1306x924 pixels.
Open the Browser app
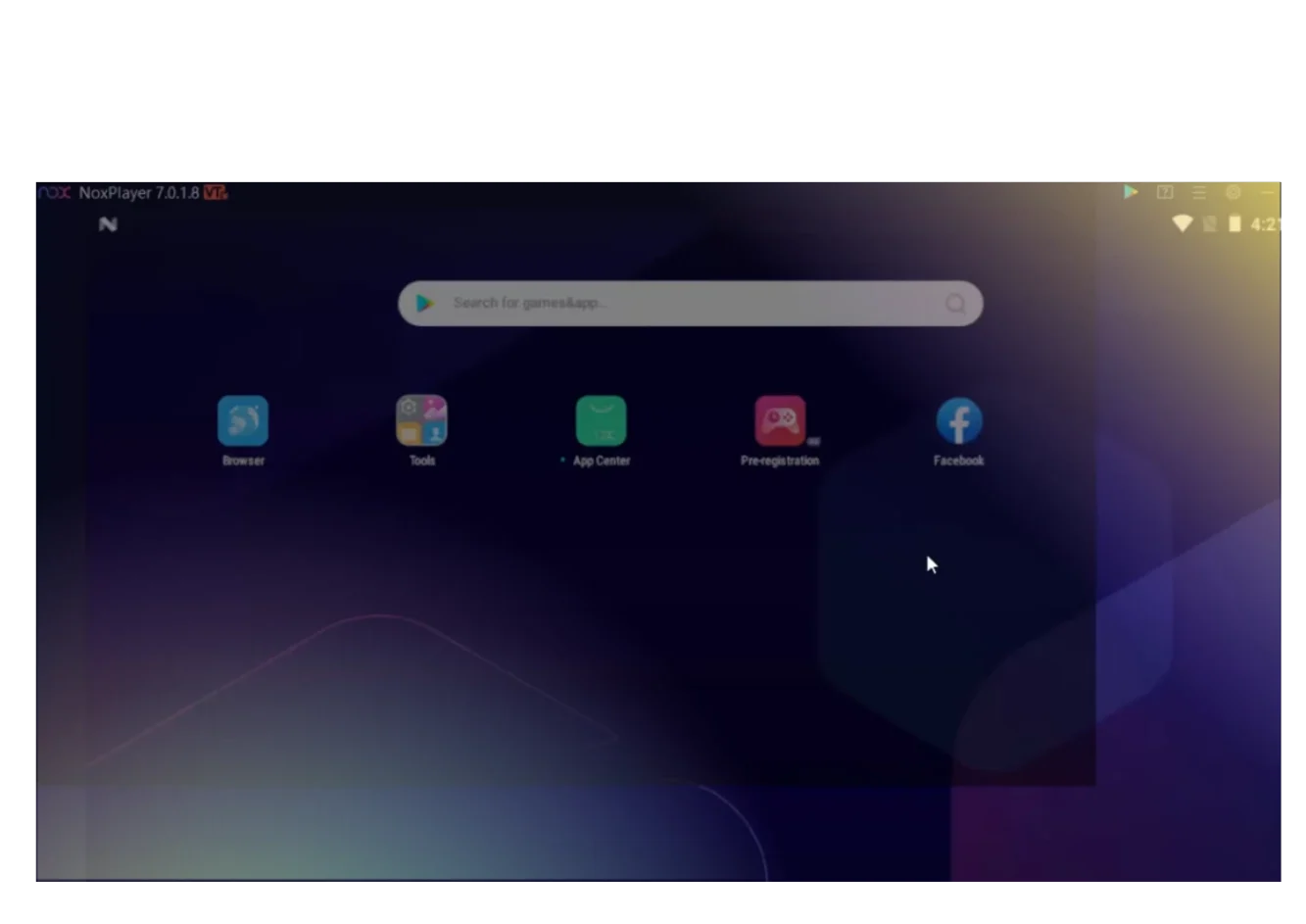click(243, 421)
